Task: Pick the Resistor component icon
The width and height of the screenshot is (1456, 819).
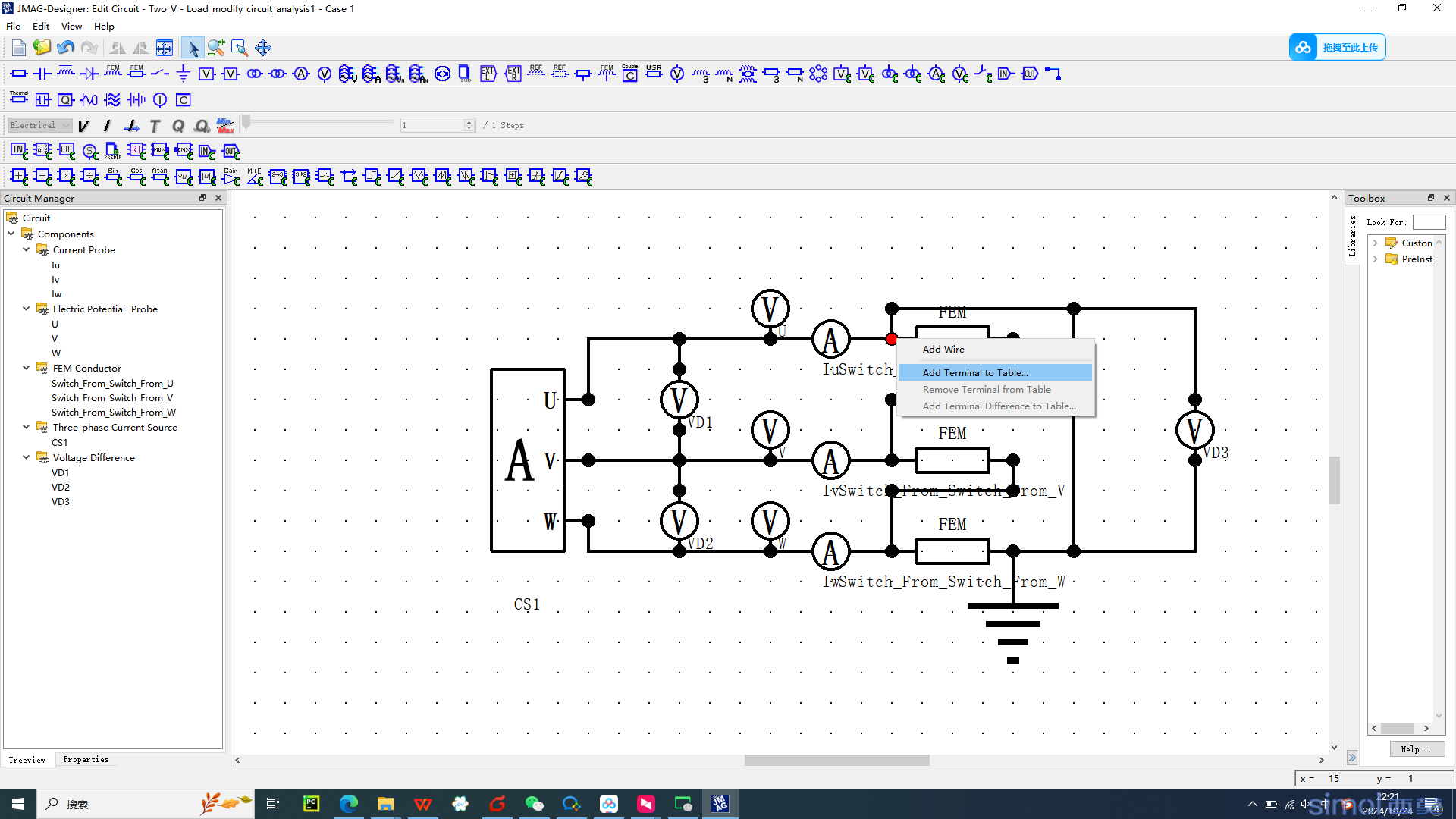Action: coord(19,74)
